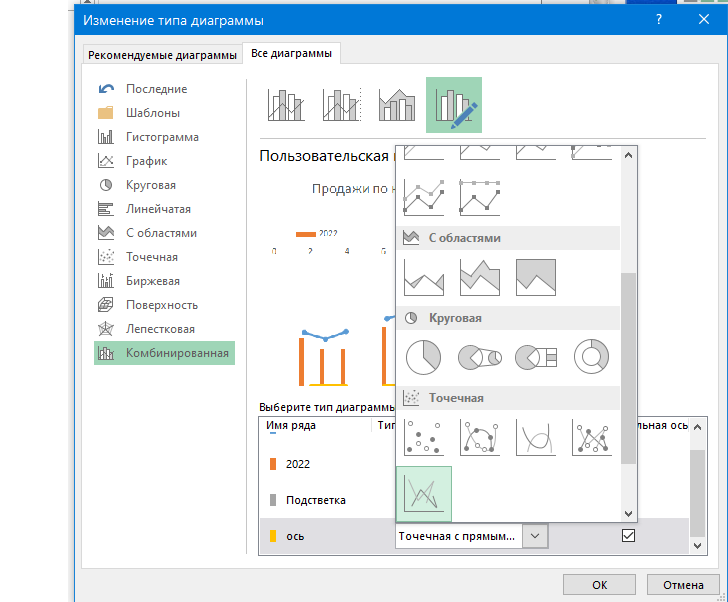
Task: Choose the 100% stacked area chart icon
Action: [x=535, y=277]
